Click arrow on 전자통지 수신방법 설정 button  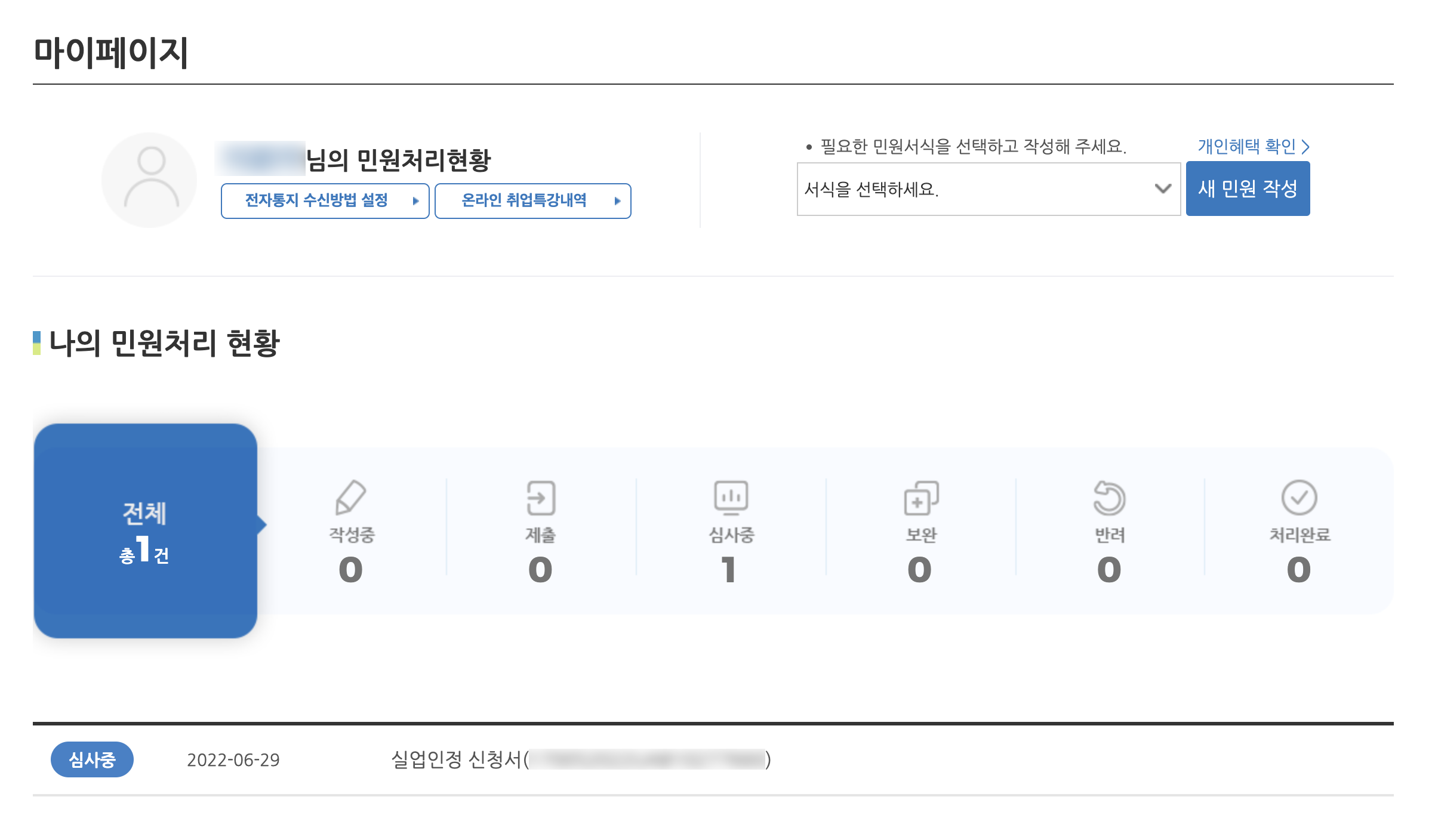[x=416, y=201]
